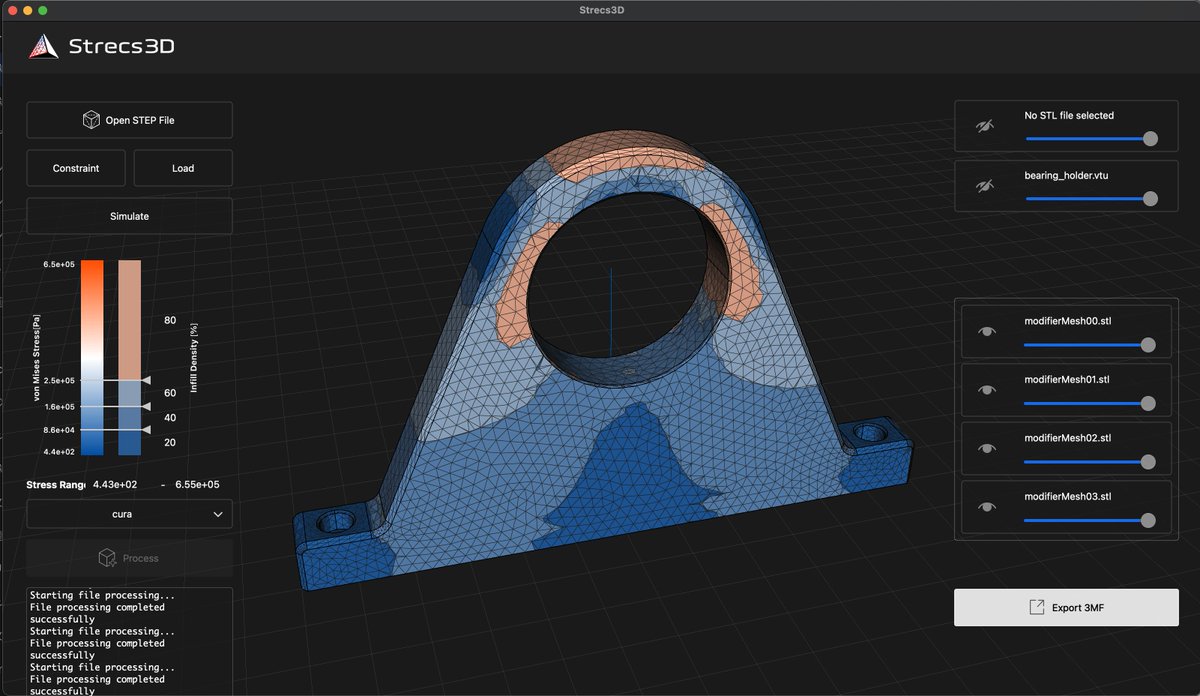
Task: Click the Constraint button
Action: tap(76, 168)
